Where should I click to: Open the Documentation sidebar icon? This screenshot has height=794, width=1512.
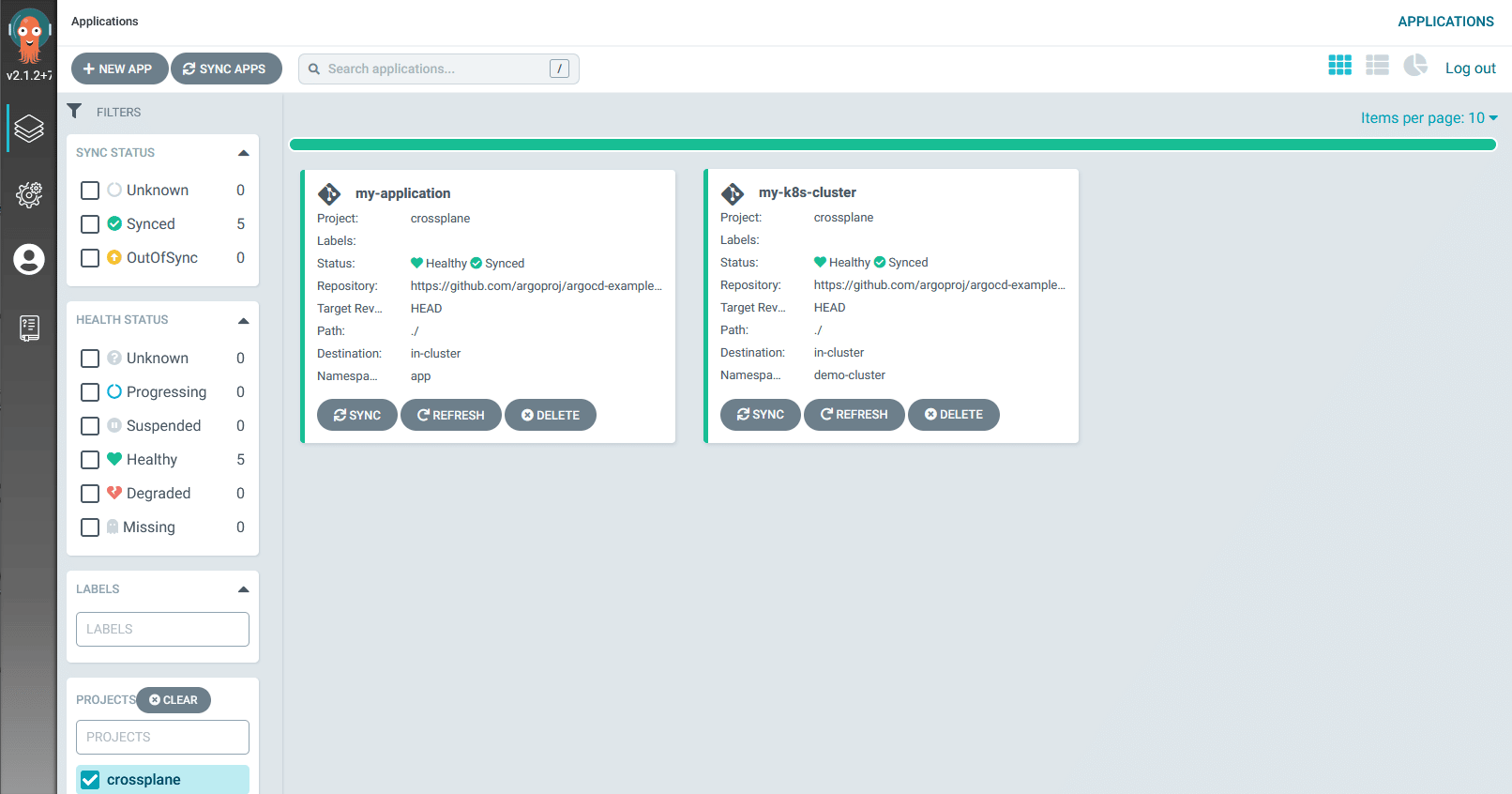coord(29,328)
